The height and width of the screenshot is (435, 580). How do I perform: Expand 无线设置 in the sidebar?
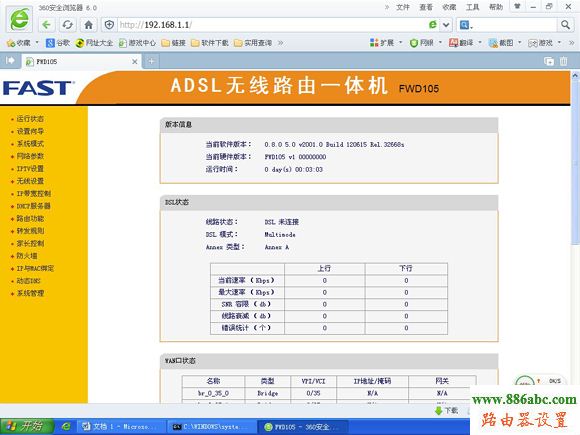(x=30, y=181)
